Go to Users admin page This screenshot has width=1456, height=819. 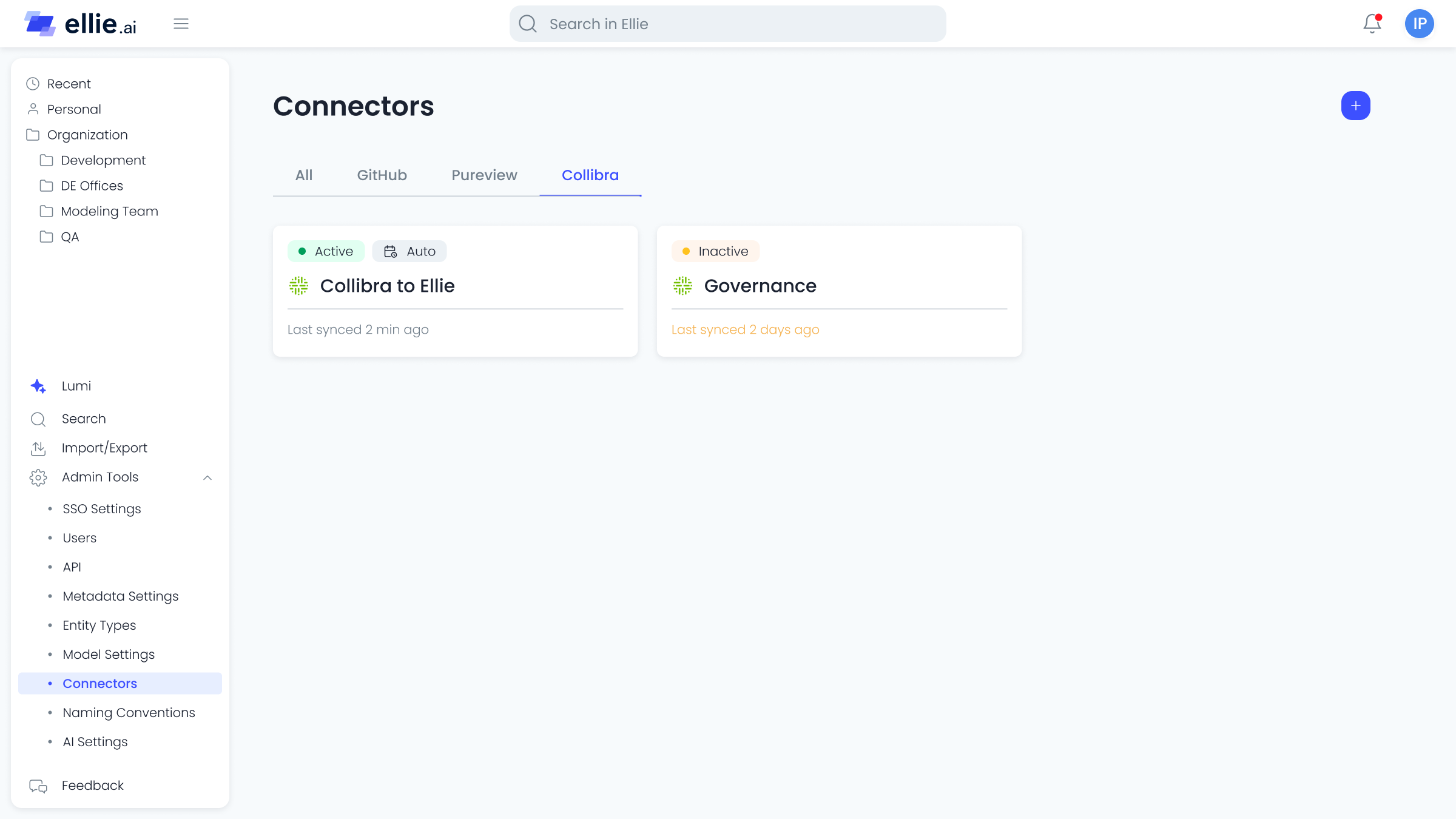(x=79, y=538)
